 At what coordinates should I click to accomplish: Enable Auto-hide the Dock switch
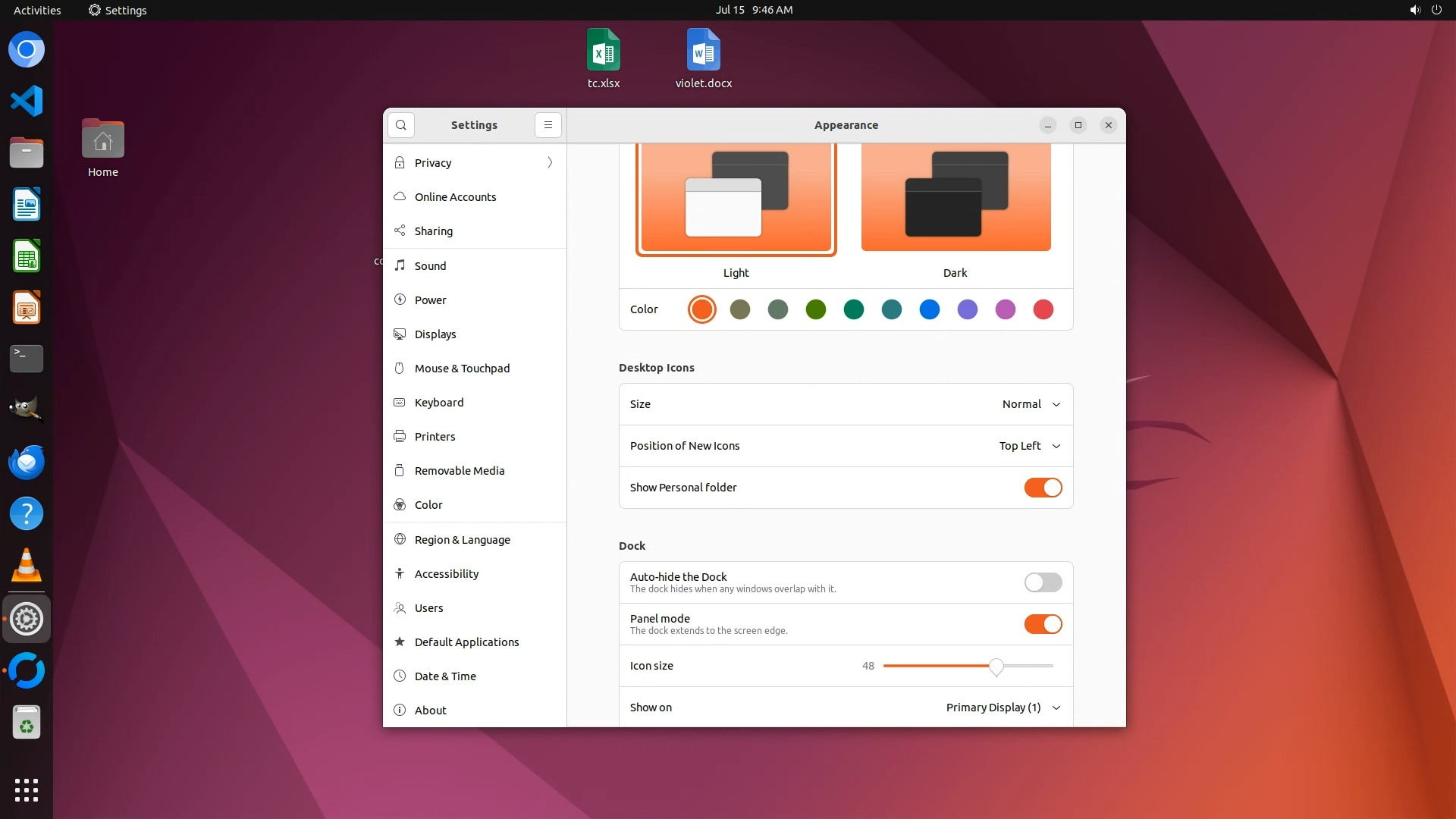click(1043, 582)
